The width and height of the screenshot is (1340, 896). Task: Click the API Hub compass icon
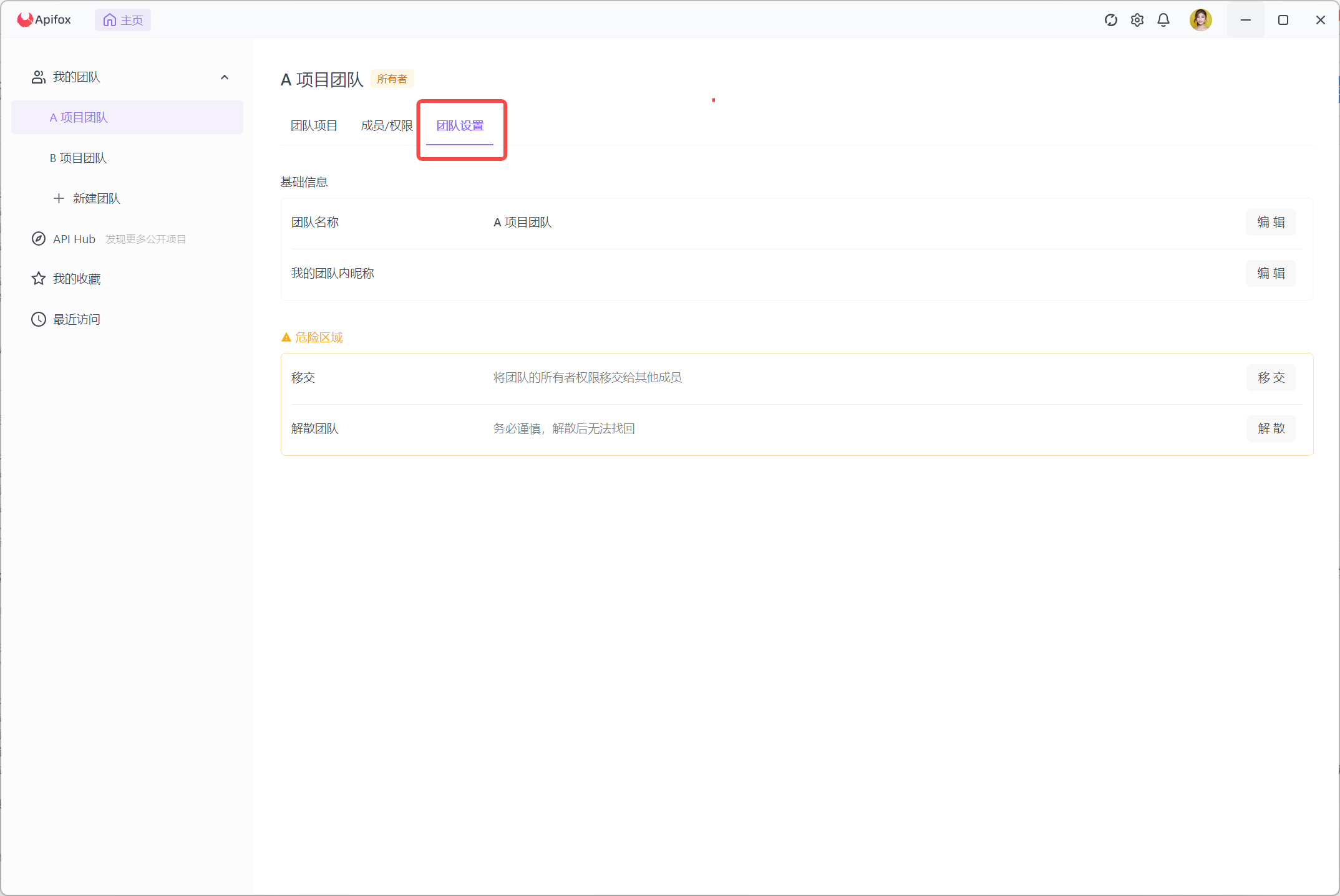click(39, 239)
